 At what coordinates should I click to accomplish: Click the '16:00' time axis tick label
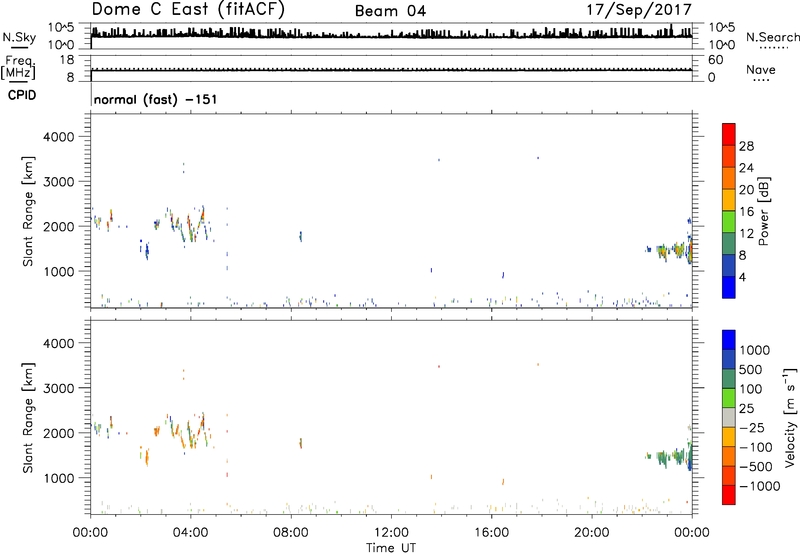pos(491,533)
